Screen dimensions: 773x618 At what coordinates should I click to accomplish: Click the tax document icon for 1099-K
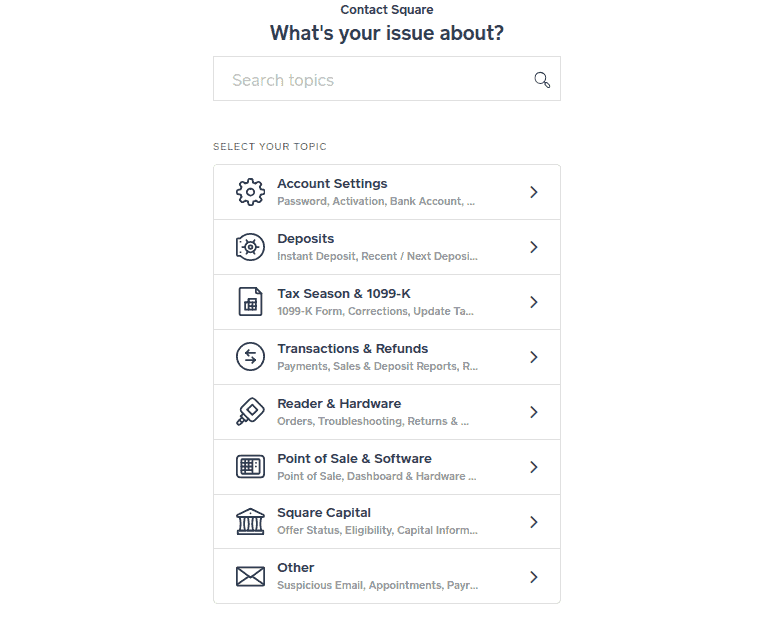click(250, 302)
